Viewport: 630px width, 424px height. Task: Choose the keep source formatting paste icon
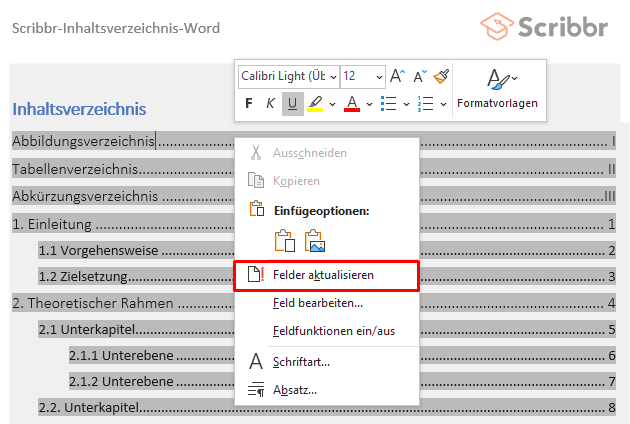[285, 241]
